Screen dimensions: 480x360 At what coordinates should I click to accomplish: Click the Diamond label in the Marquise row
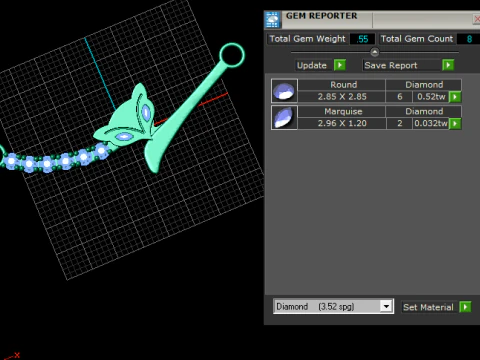[x=424, y=111]
